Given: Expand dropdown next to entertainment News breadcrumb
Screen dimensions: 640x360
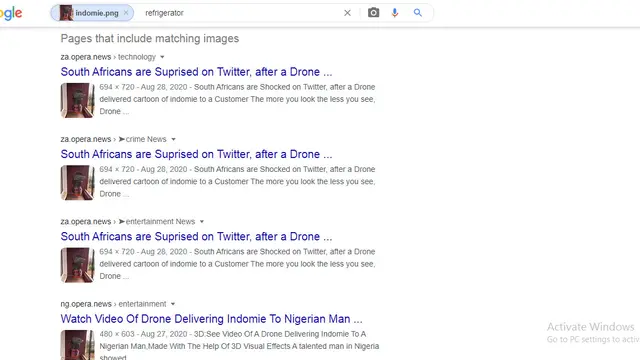Looking at the screenshot, I should point(202,222).
